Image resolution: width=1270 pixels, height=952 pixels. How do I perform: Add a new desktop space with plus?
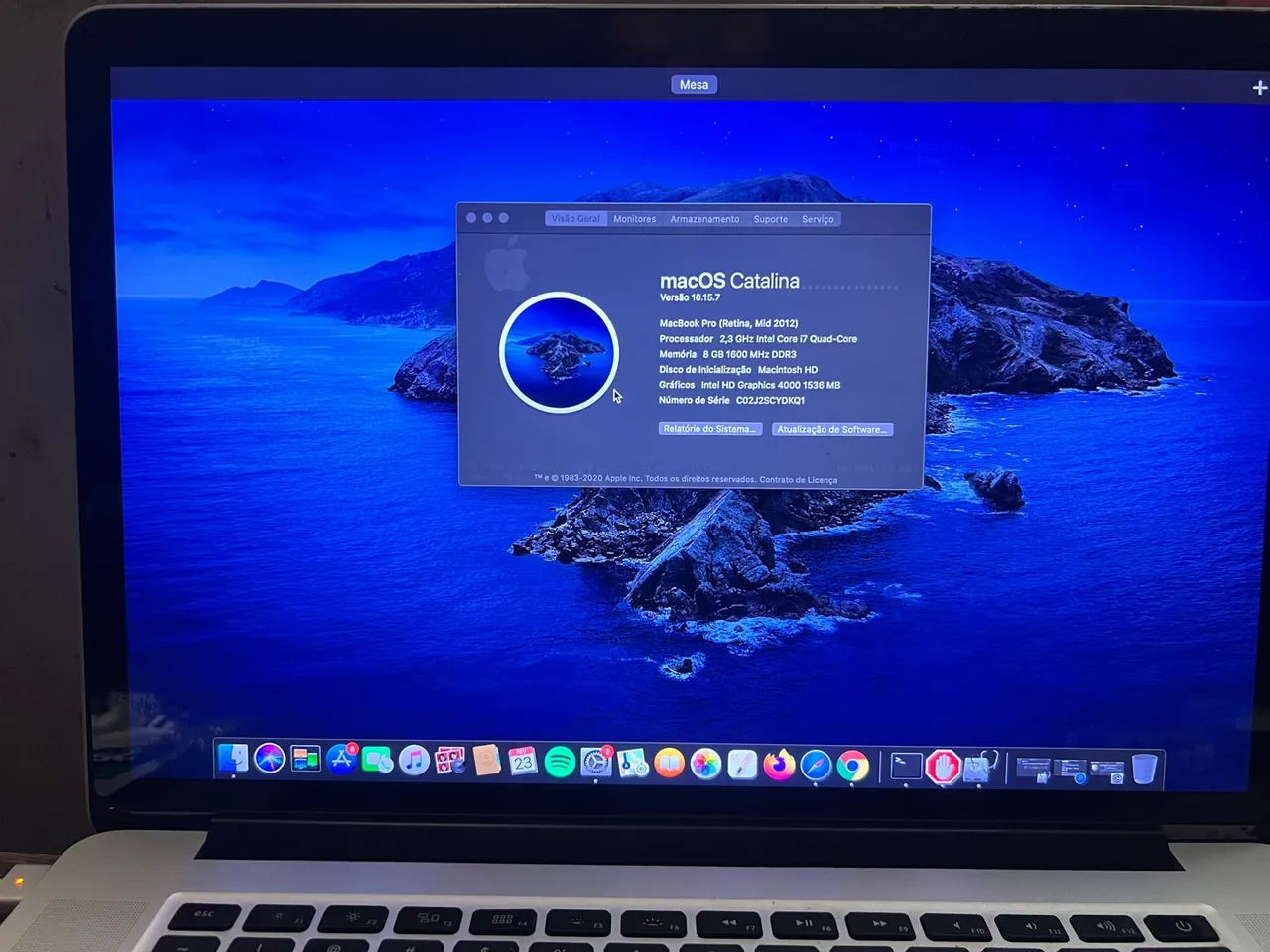(1259, 88)
